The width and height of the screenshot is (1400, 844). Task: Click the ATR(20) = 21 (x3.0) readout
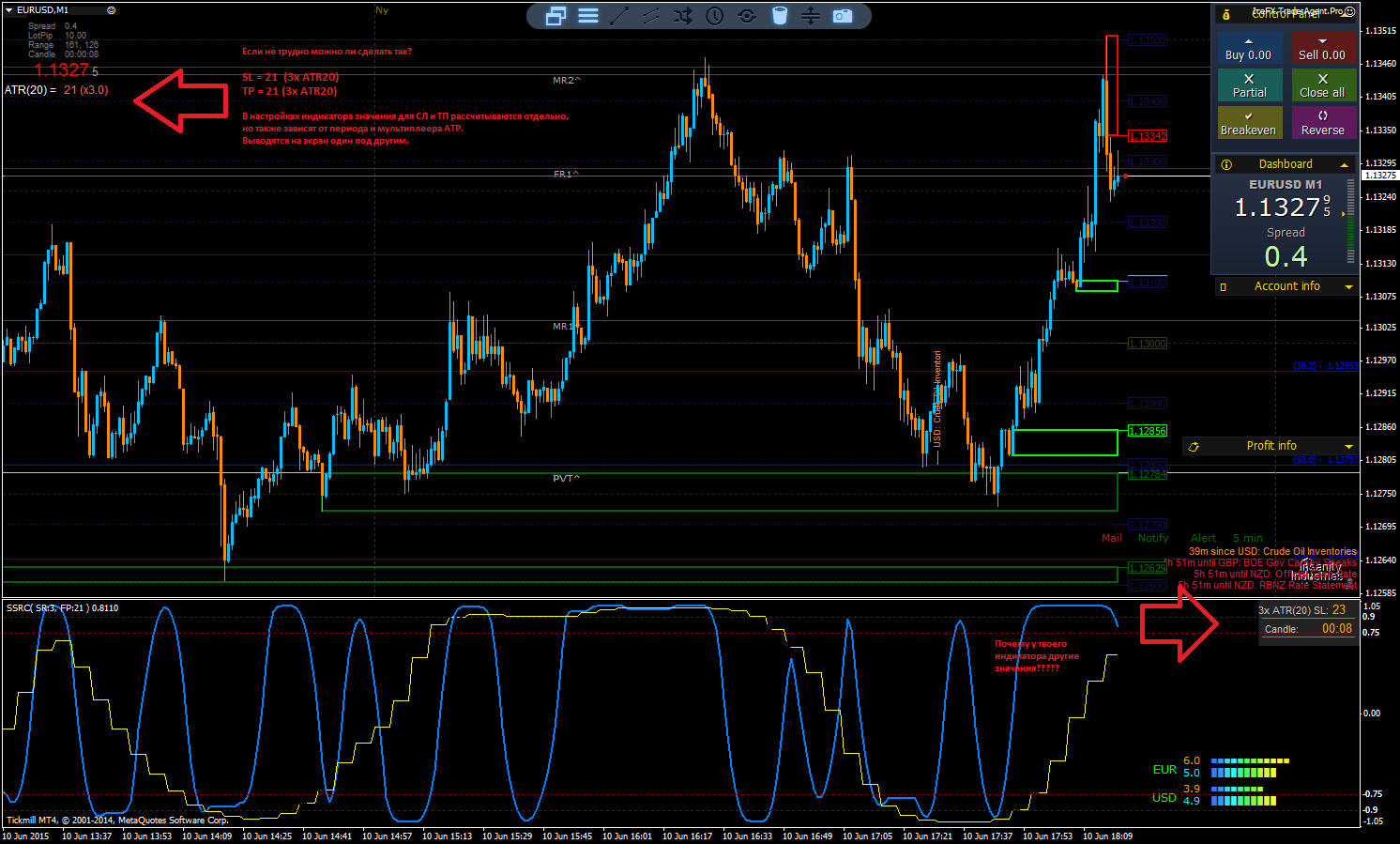(56, 90)
